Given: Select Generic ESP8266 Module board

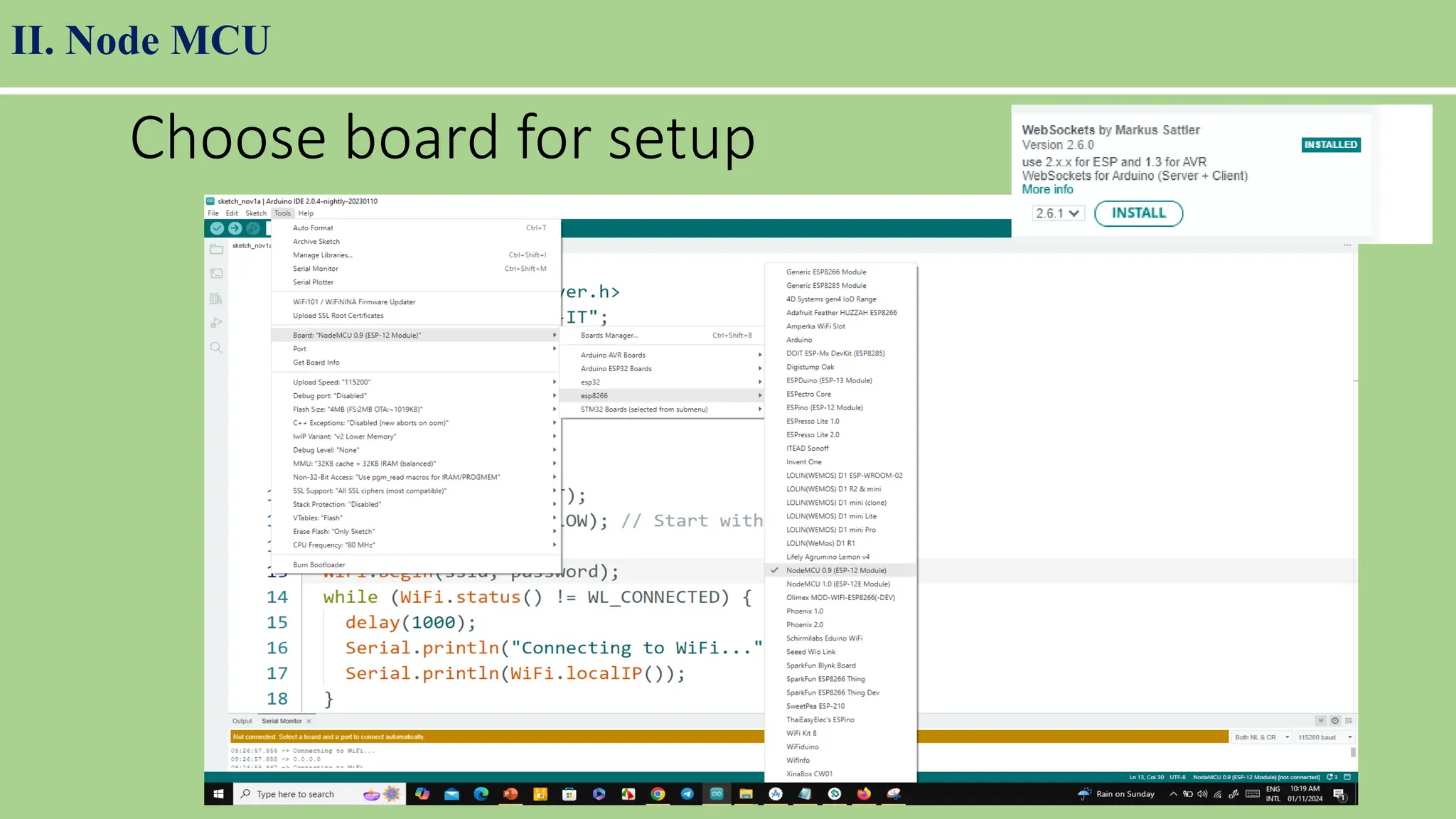Looking at the screenshot, I should (x=841, y=272).
